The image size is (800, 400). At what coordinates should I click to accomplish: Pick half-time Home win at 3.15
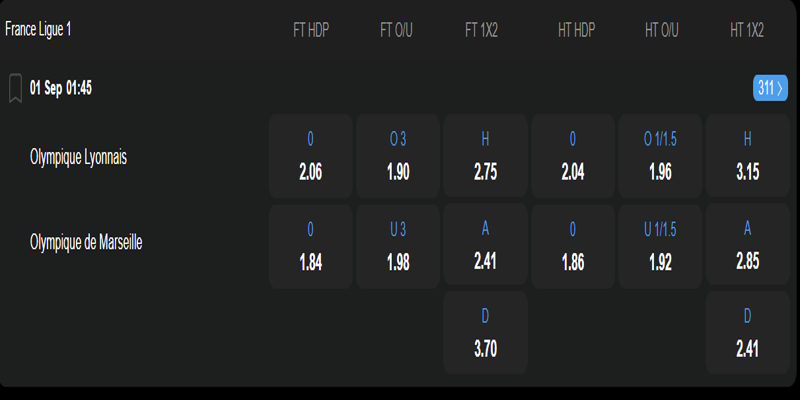(x=748, y=156)
